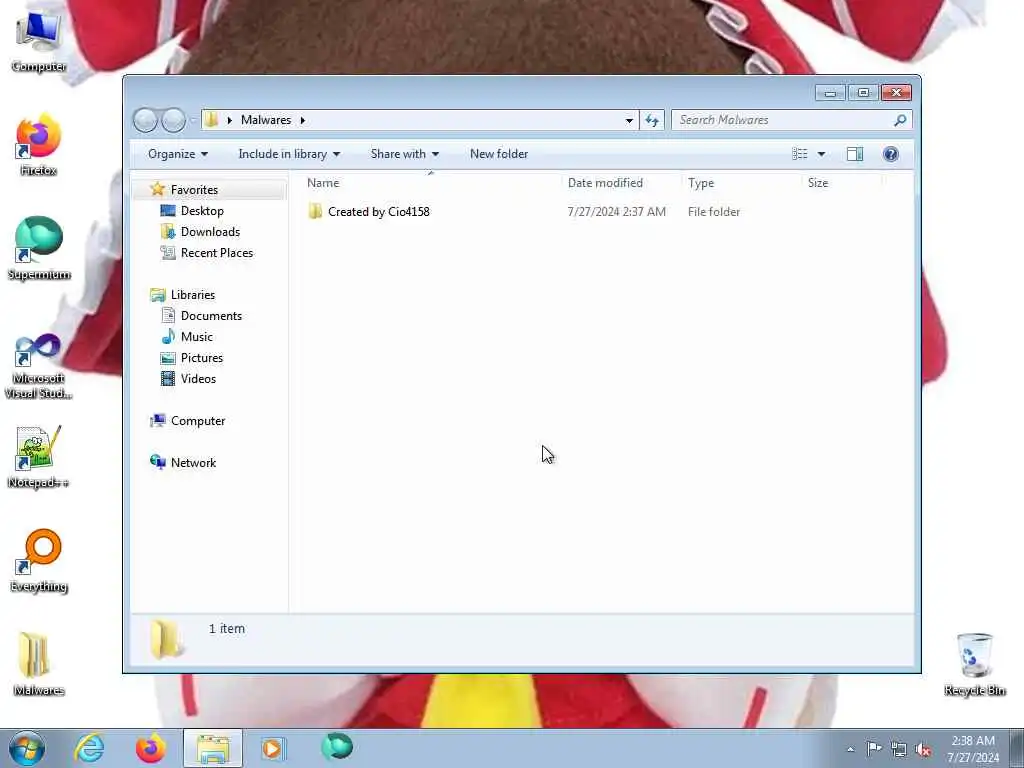Open Microsoft Visual Studio desktop shortcut
Screen dimensions: 1024x768
coord(39,366)
